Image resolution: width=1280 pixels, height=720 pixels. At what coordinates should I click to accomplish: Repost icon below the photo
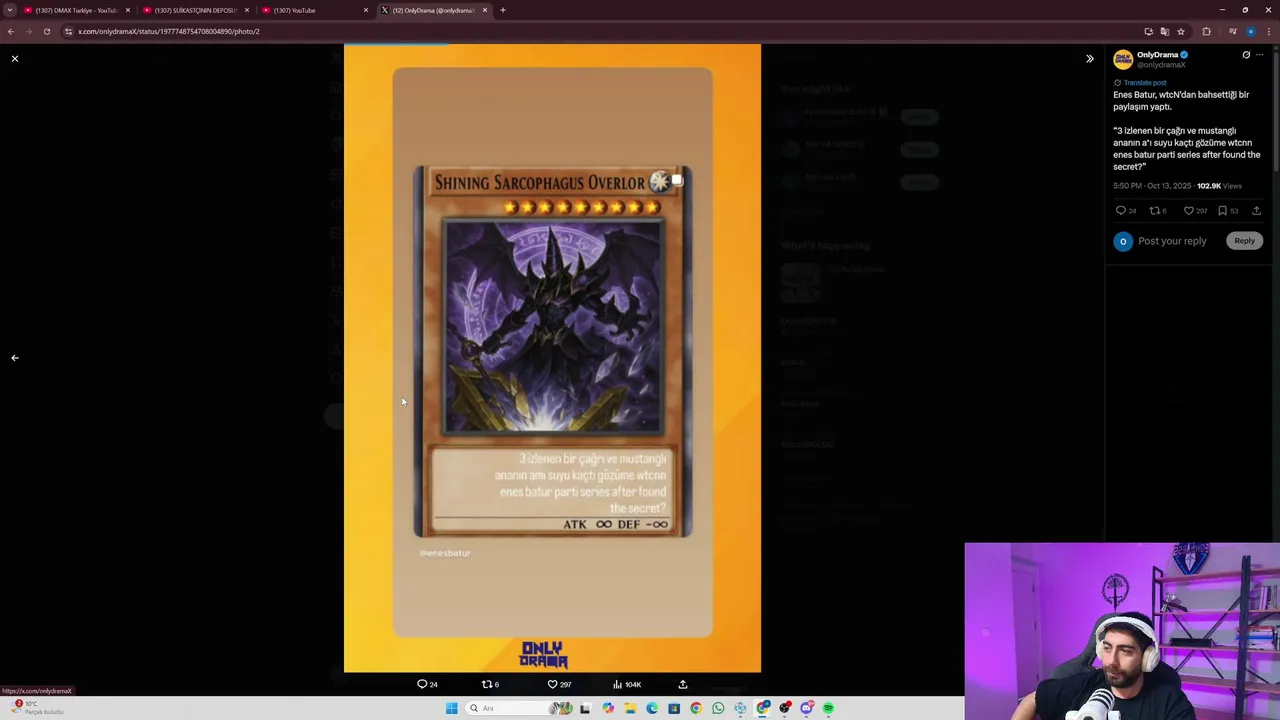coord(490,684)
